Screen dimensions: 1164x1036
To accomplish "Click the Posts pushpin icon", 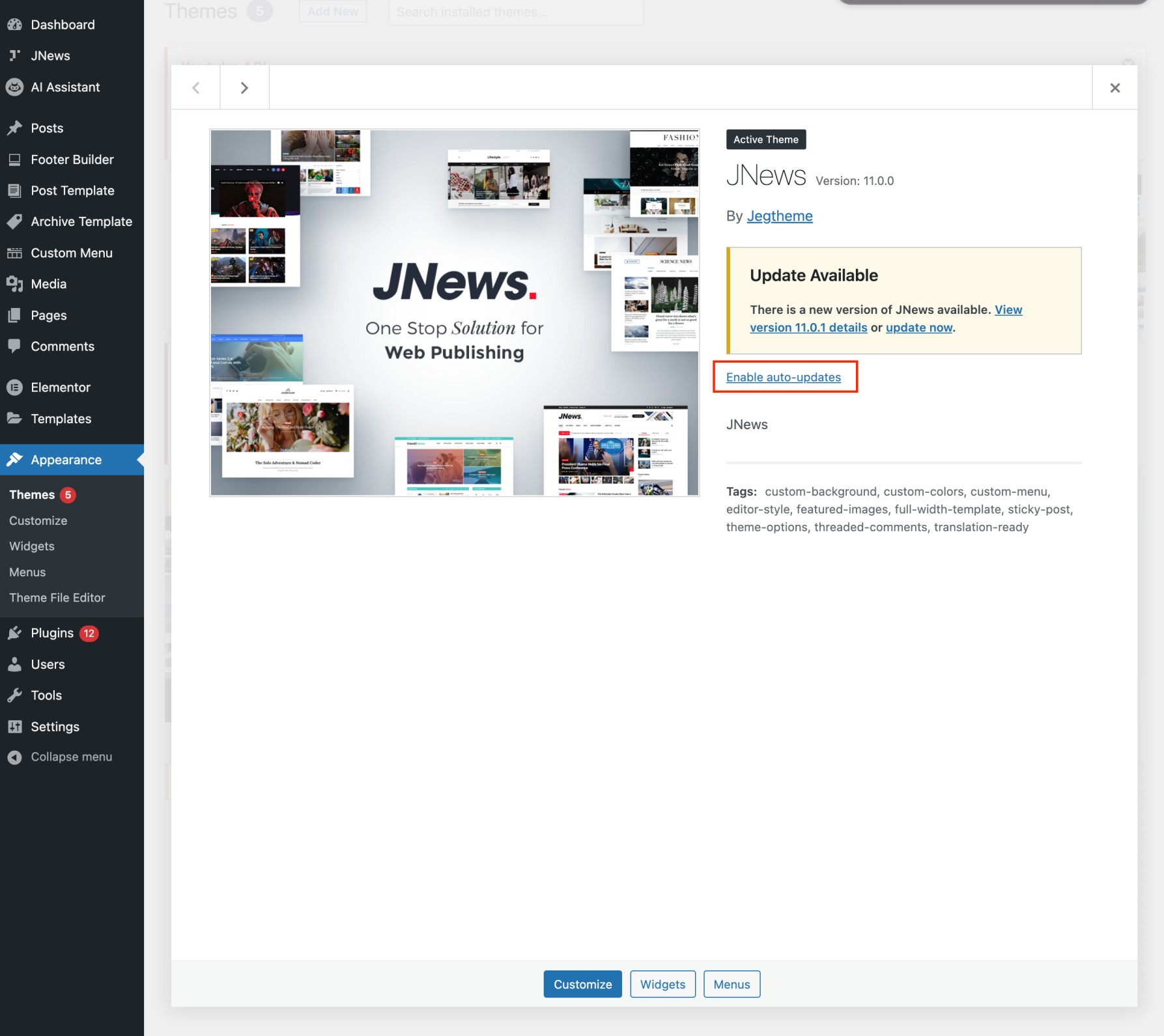I will 14,128.
